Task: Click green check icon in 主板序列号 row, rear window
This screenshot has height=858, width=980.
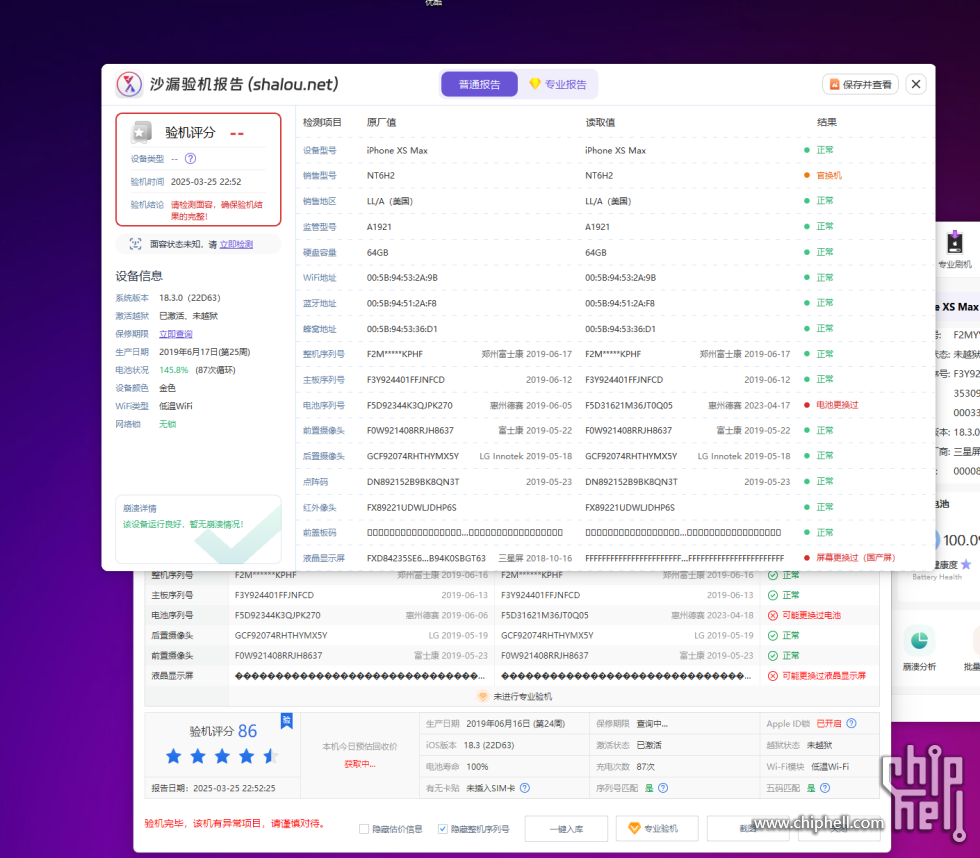Action: tap(772, 595)
